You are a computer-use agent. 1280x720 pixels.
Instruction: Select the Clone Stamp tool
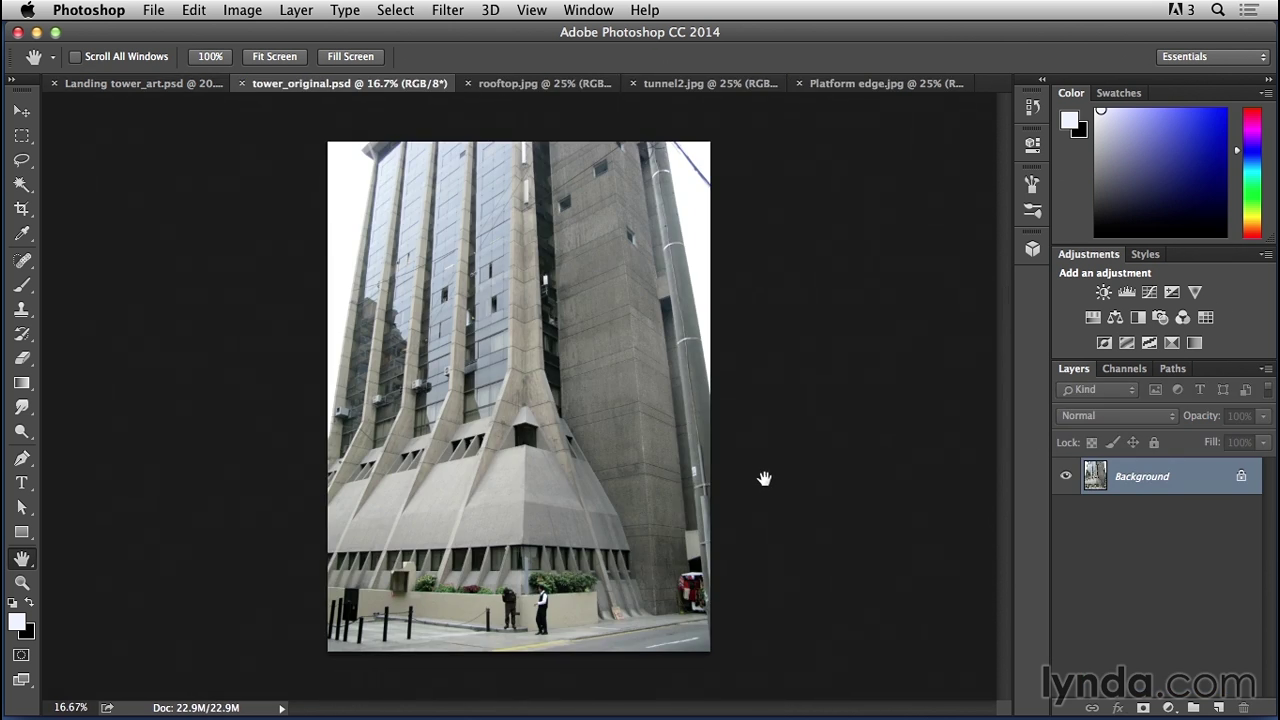coord(22,310)
